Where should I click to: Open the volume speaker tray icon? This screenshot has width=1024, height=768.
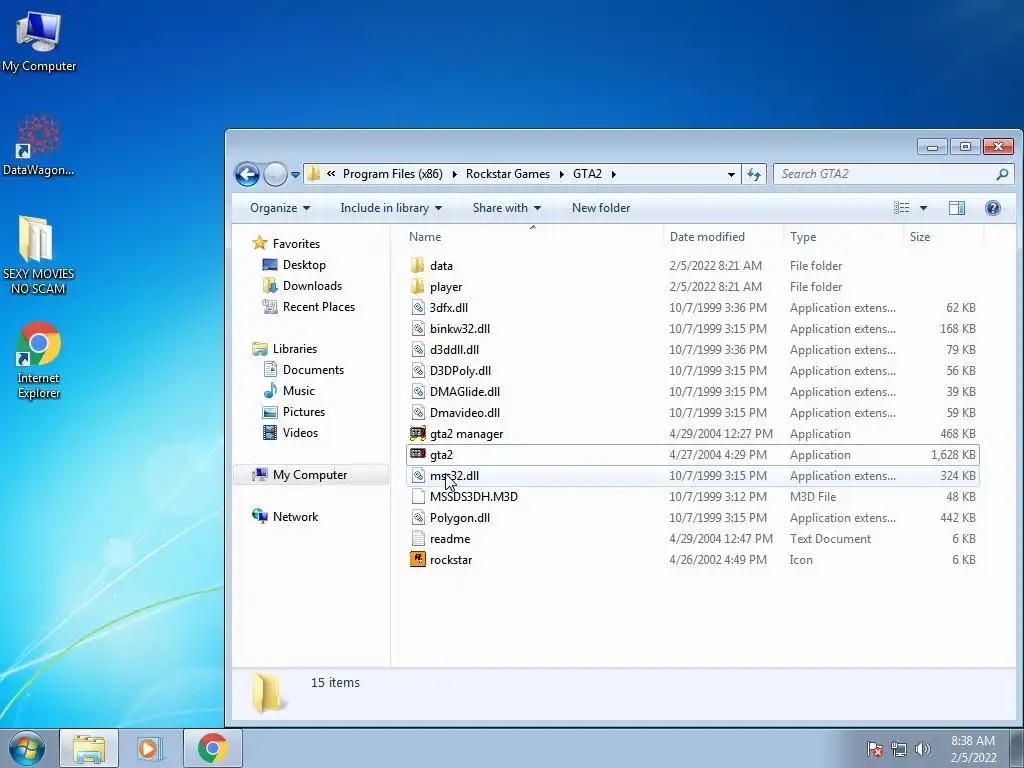(x=923, y=749)
